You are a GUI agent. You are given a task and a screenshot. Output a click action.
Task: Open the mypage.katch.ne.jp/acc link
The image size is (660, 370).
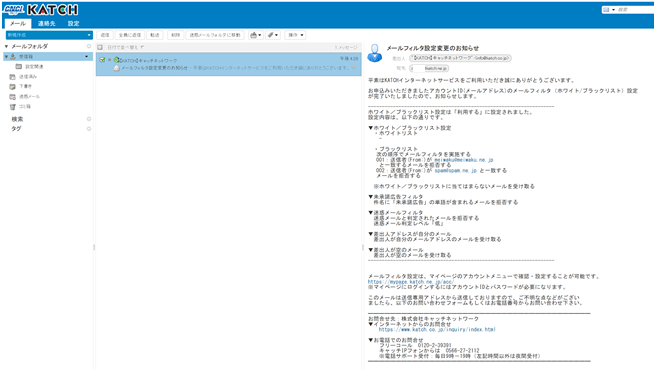411,282
